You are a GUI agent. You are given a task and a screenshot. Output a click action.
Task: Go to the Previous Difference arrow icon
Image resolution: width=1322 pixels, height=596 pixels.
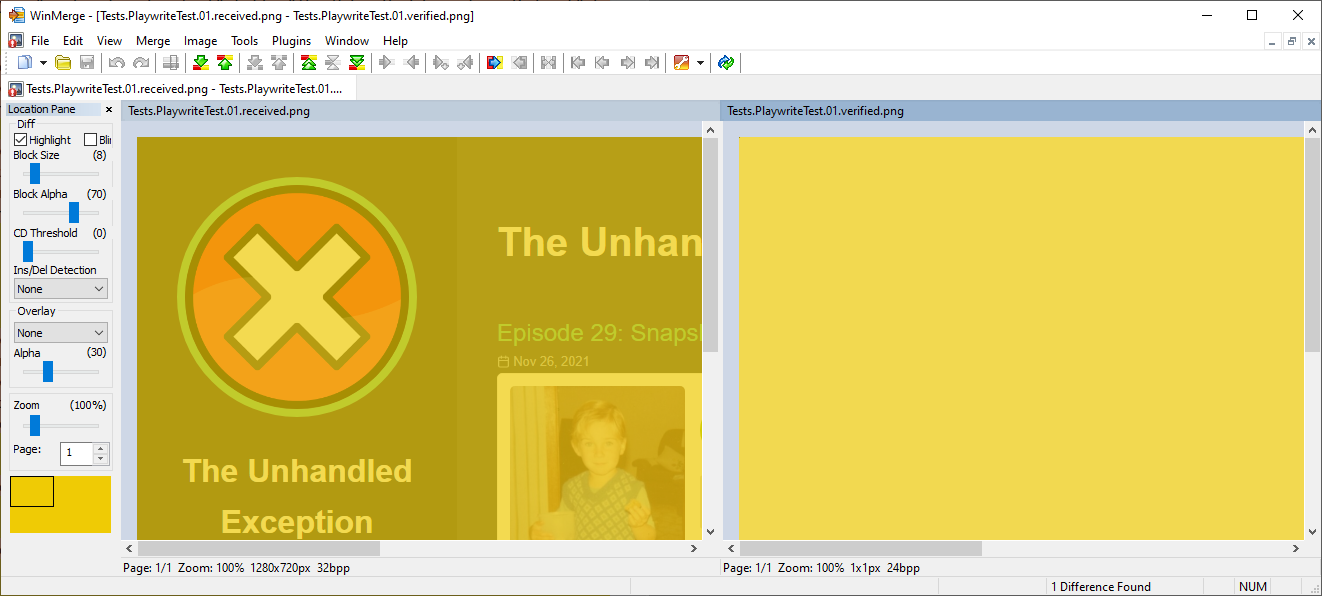(x=225, y=63)
